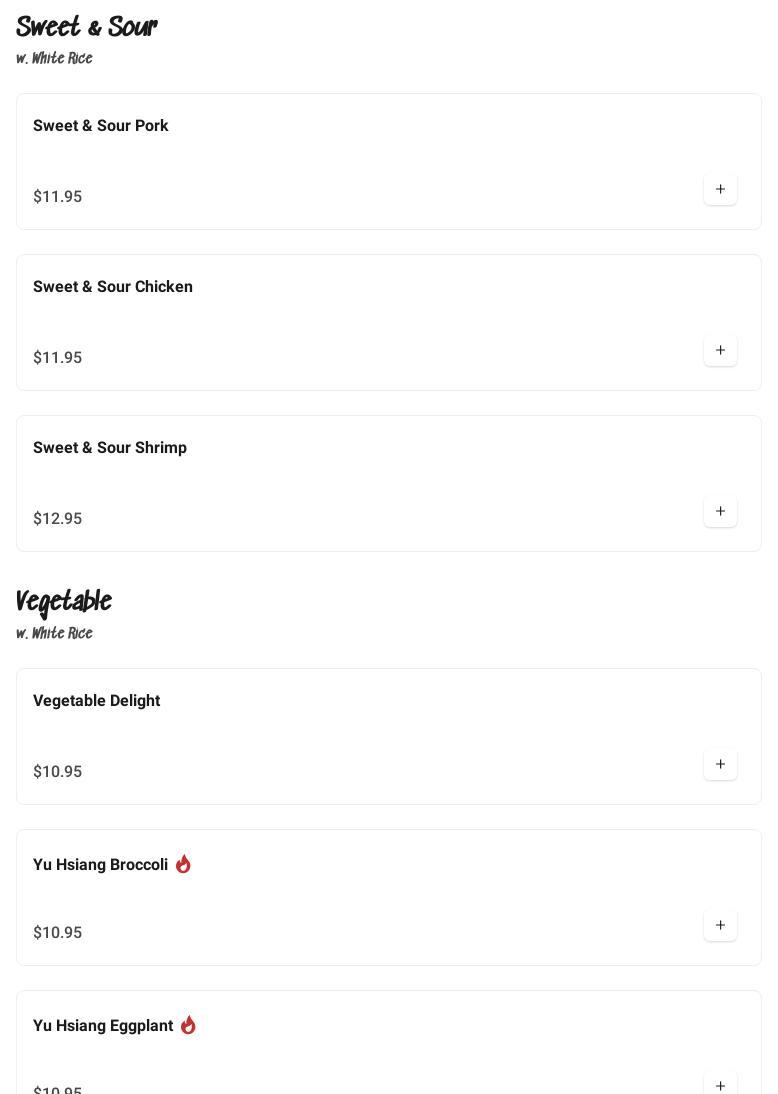The image size is (778, 1094).
Task: Select the Sweet & Sour Chicken title
Action: (113, 287)
